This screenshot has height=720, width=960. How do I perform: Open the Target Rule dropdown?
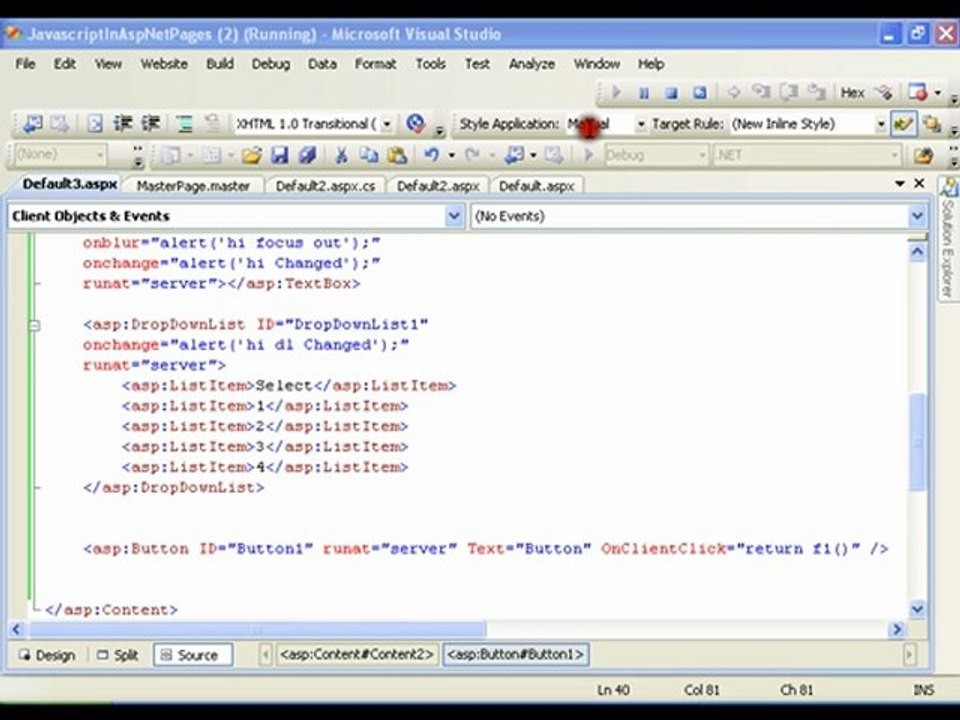pyautogui.click(x=880, y=124)
